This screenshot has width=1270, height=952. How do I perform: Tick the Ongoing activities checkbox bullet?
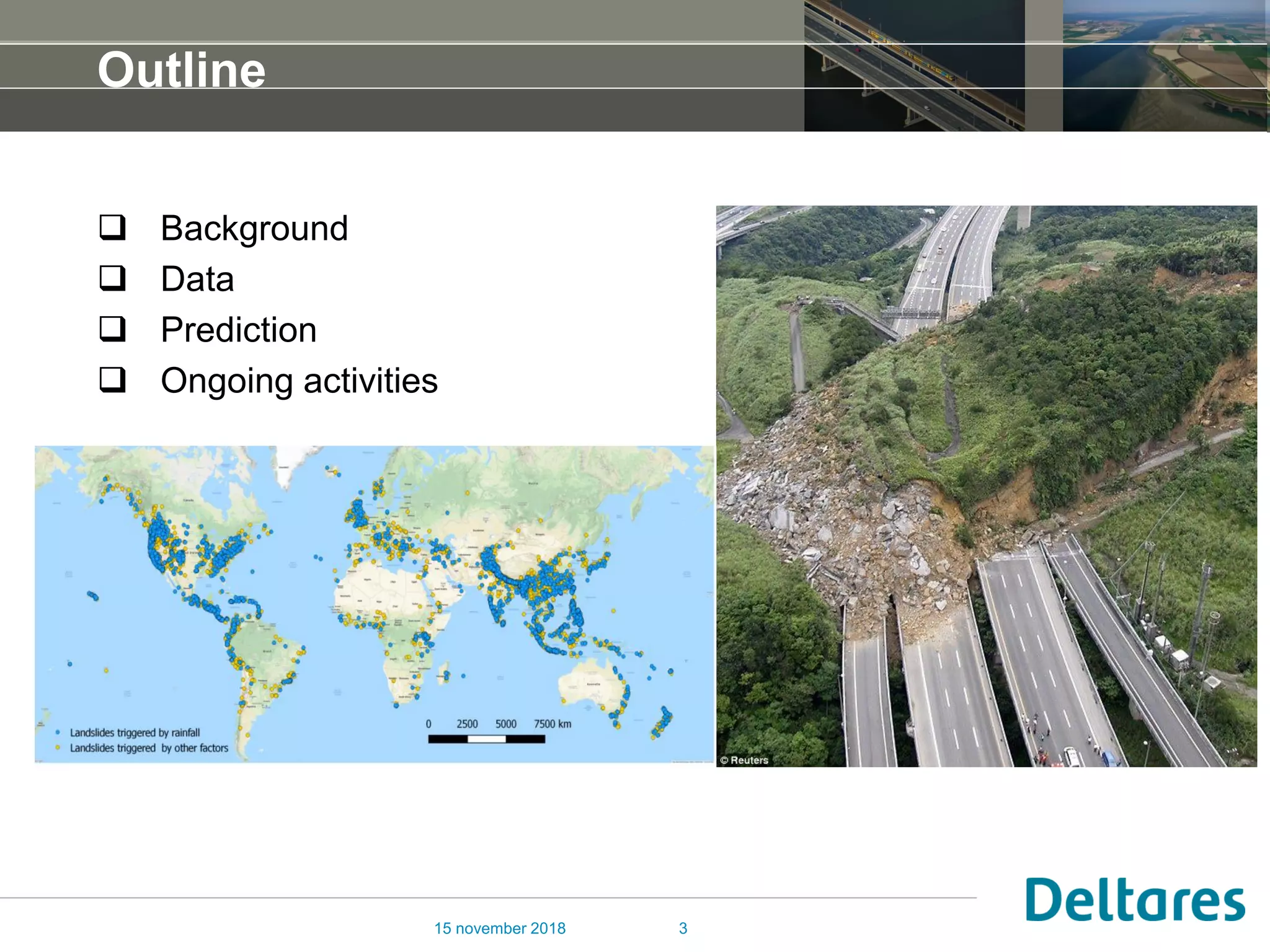click(x=112, y=380)
